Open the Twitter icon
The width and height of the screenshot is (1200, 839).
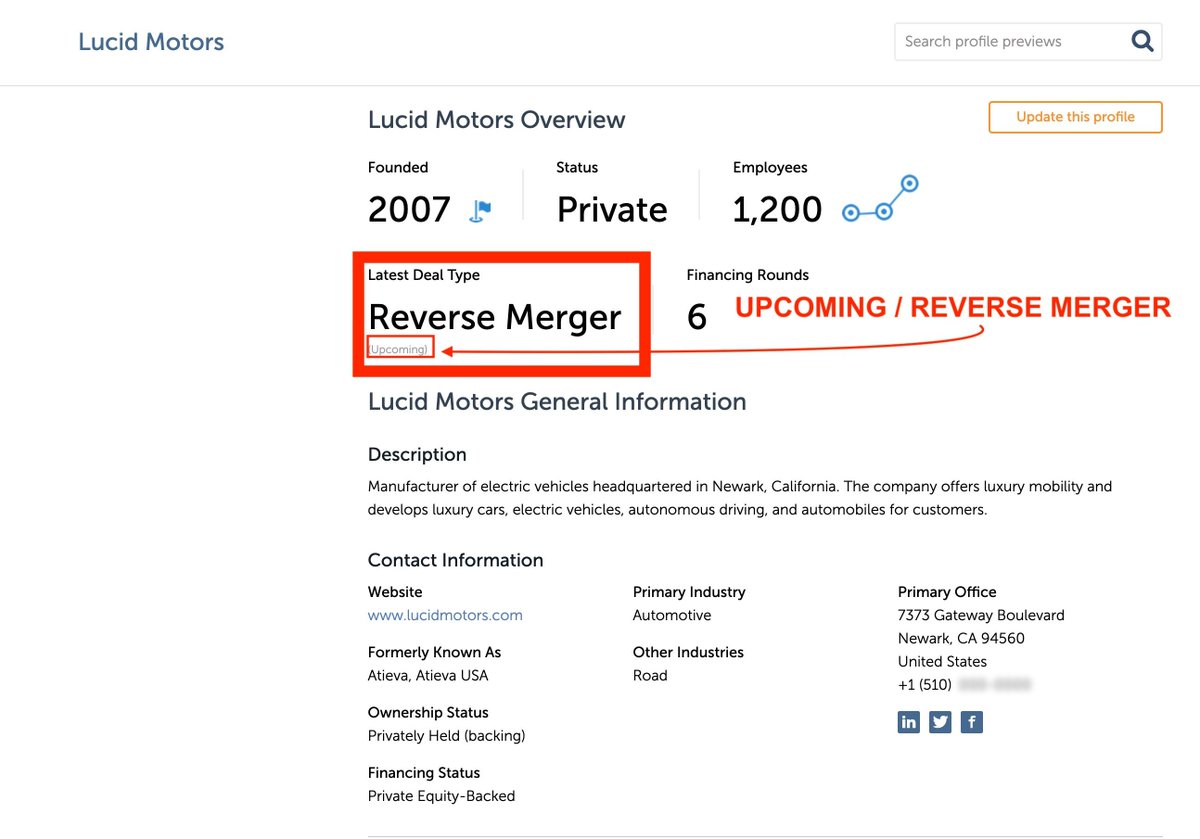(940, 721)
